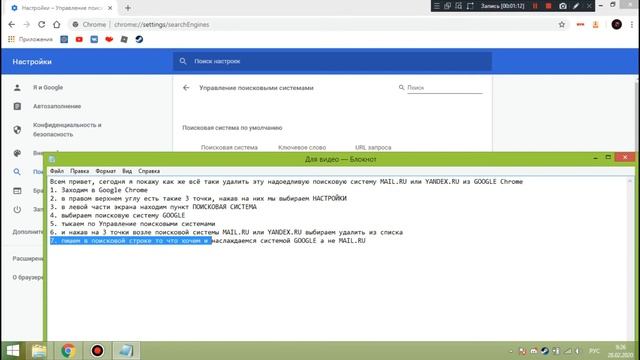
Task: Click the Поиск field for search engines
Action: click(444, 88)
